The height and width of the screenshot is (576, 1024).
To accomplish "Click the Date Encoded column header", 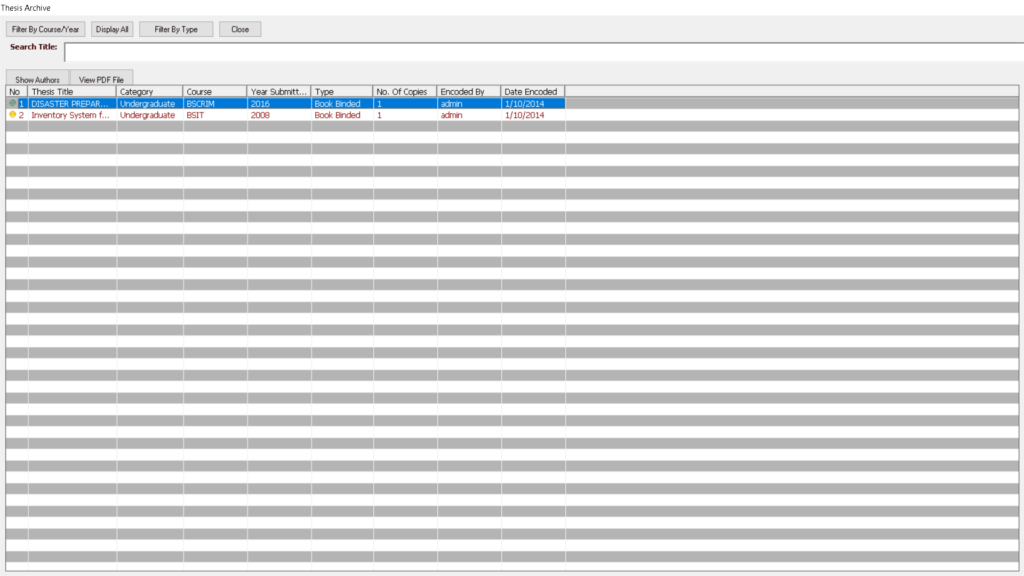I will coord(531,91).
